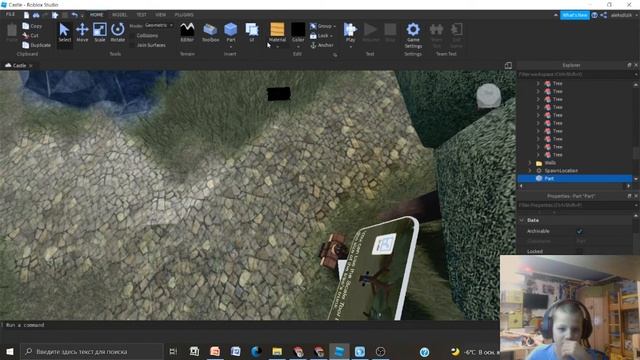Screen dimensions: 640x360
Task: Click the Paste clipboard icon
Action: tap(12, 32)
